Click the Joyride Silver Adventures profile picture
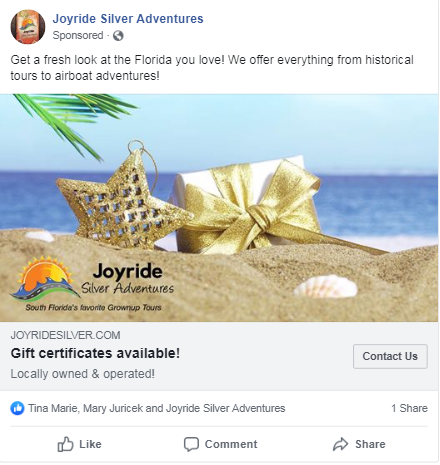Viewport: 440px width, 465px height. [x=28, y=27]
